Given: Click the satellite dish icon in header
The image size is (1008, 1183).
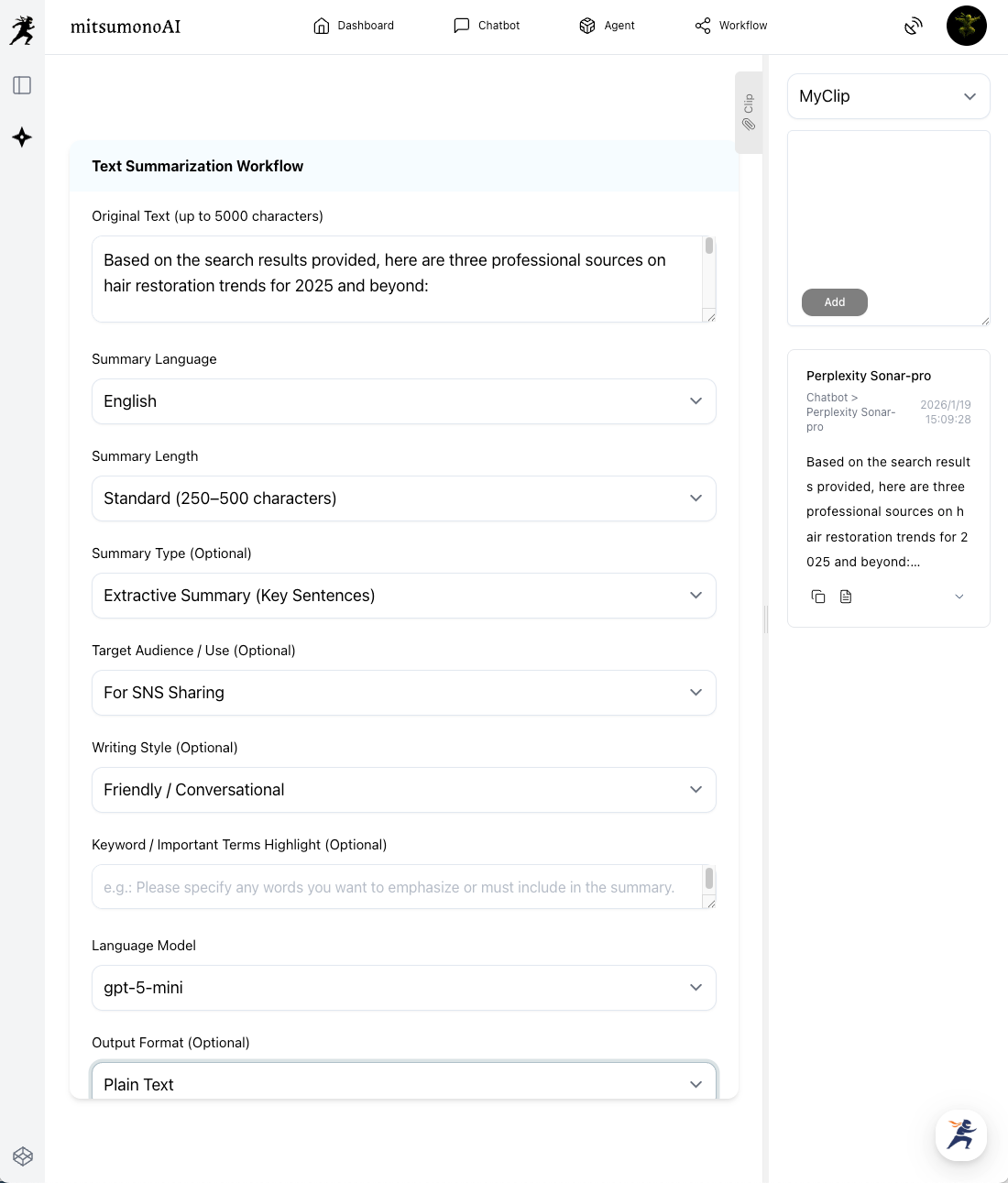Looking at the screenshot, I should [x=913, y=26].
